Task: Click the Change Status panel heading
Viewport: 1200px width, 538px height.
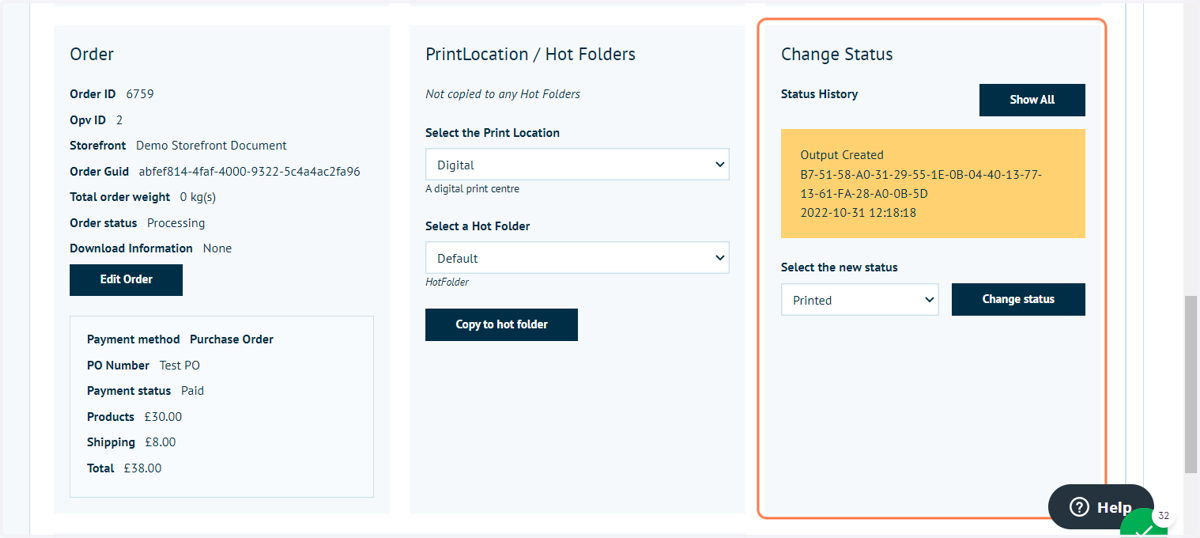Action: [837, 54]
